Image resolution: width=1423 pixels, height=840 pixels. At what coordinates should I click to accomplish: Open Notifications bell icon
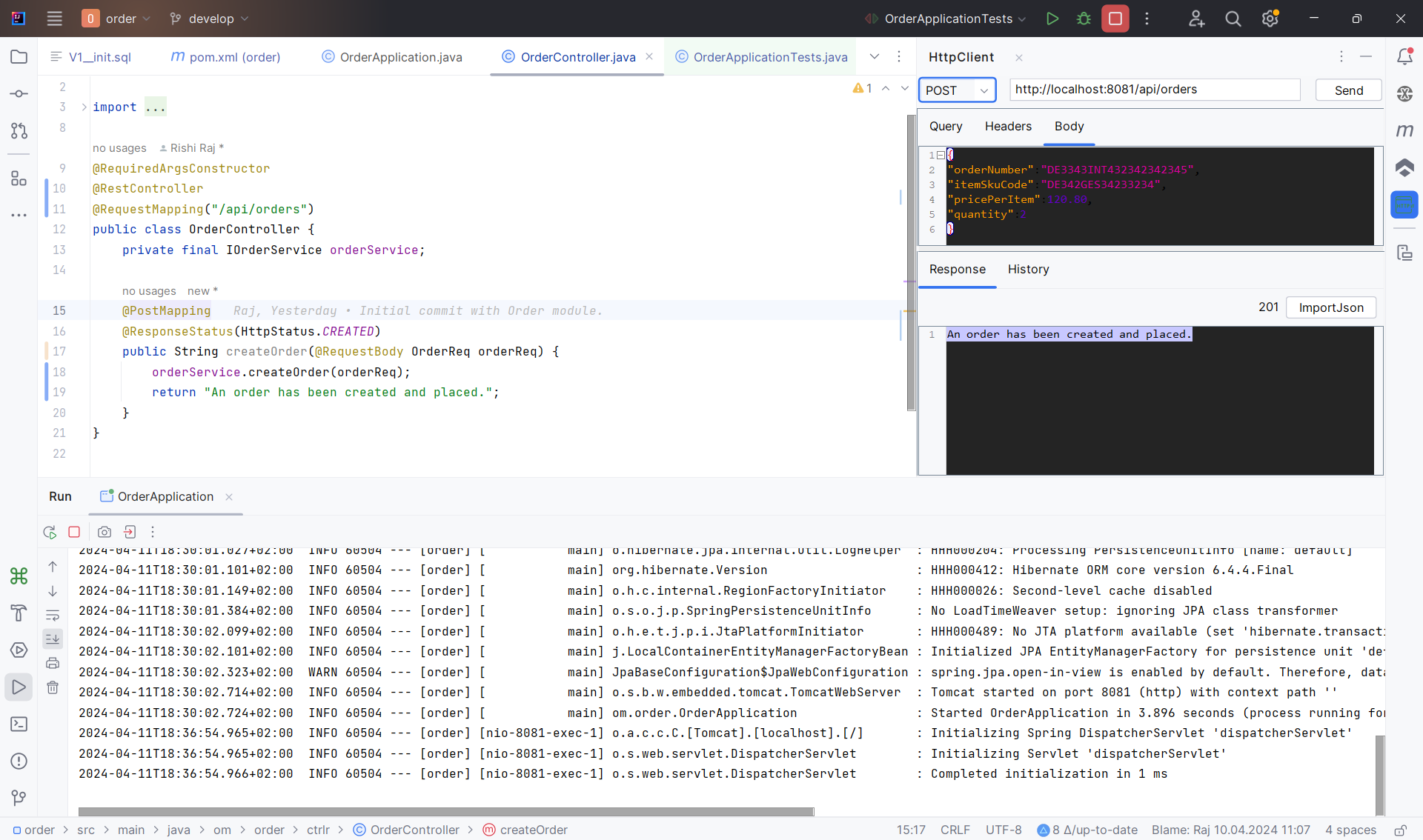coord(1404,57)
